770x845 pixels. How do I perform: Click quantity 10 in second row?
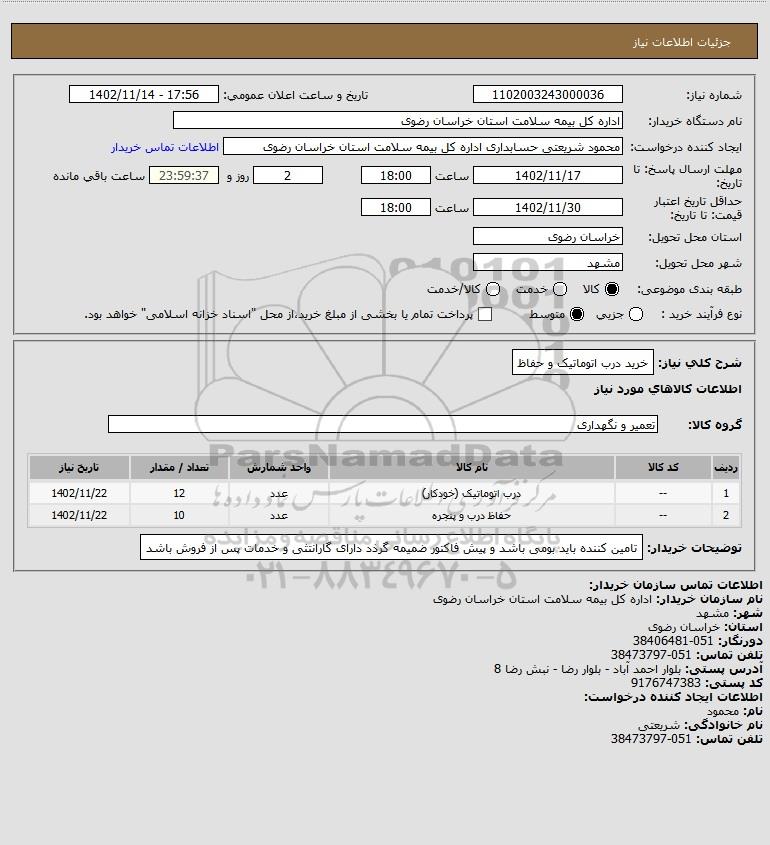pyautogui.click(x=179, y=515)
